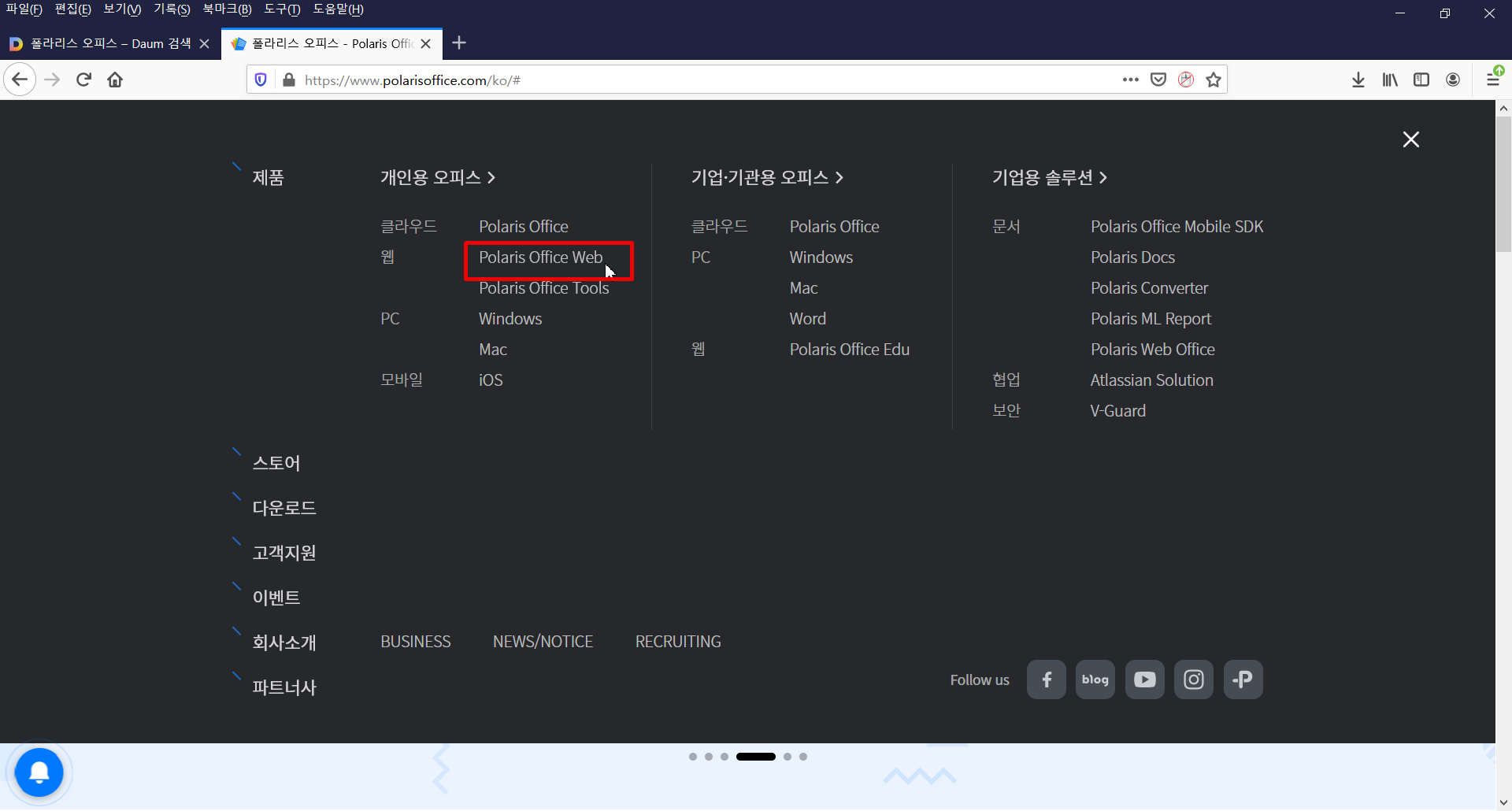The height and width of the screenshot is (811, 1512).
Task: Open the browser home page
Action: (115, 80)
